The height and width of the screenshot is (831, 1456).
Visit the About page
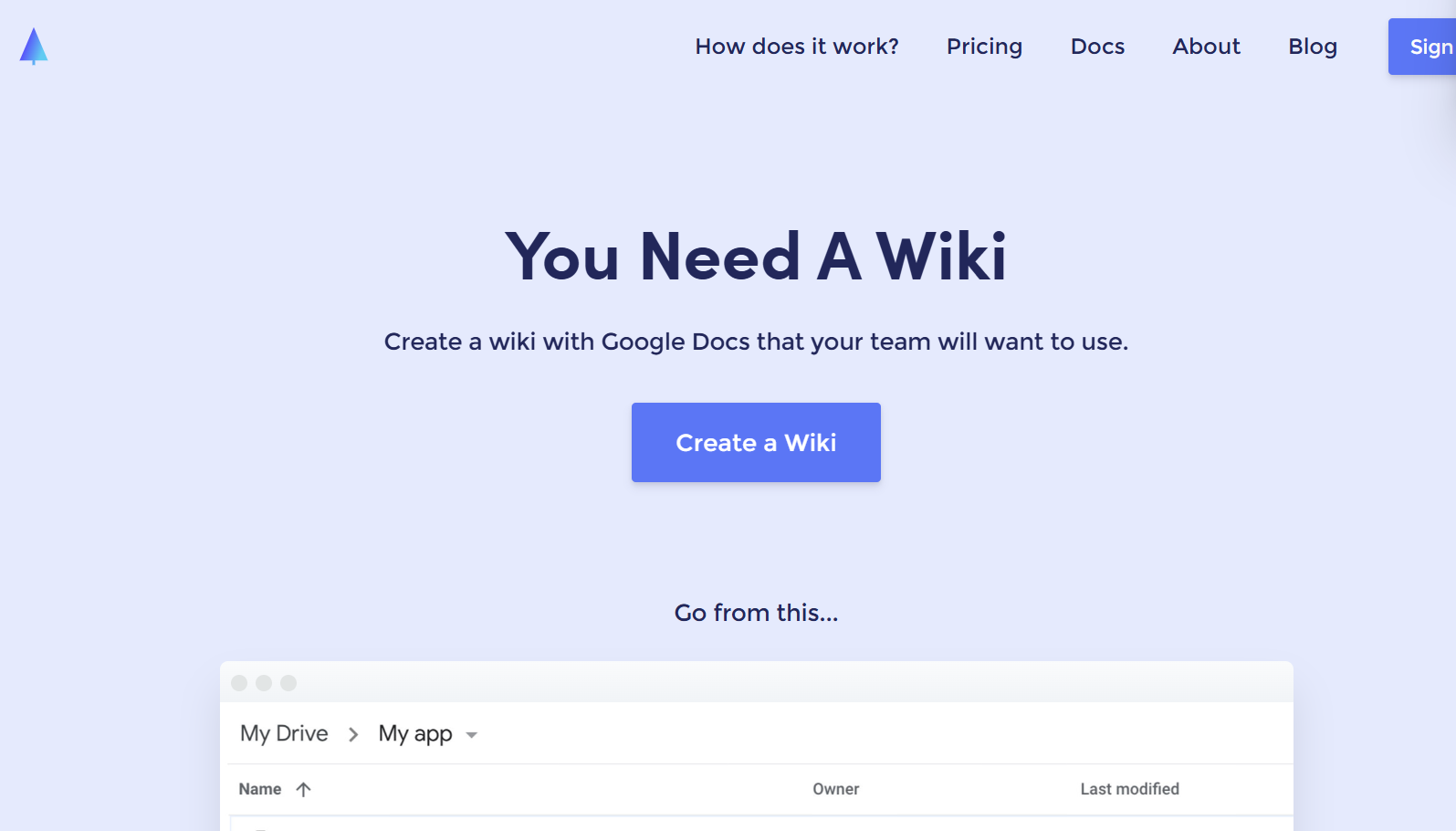click(1206, 47)
